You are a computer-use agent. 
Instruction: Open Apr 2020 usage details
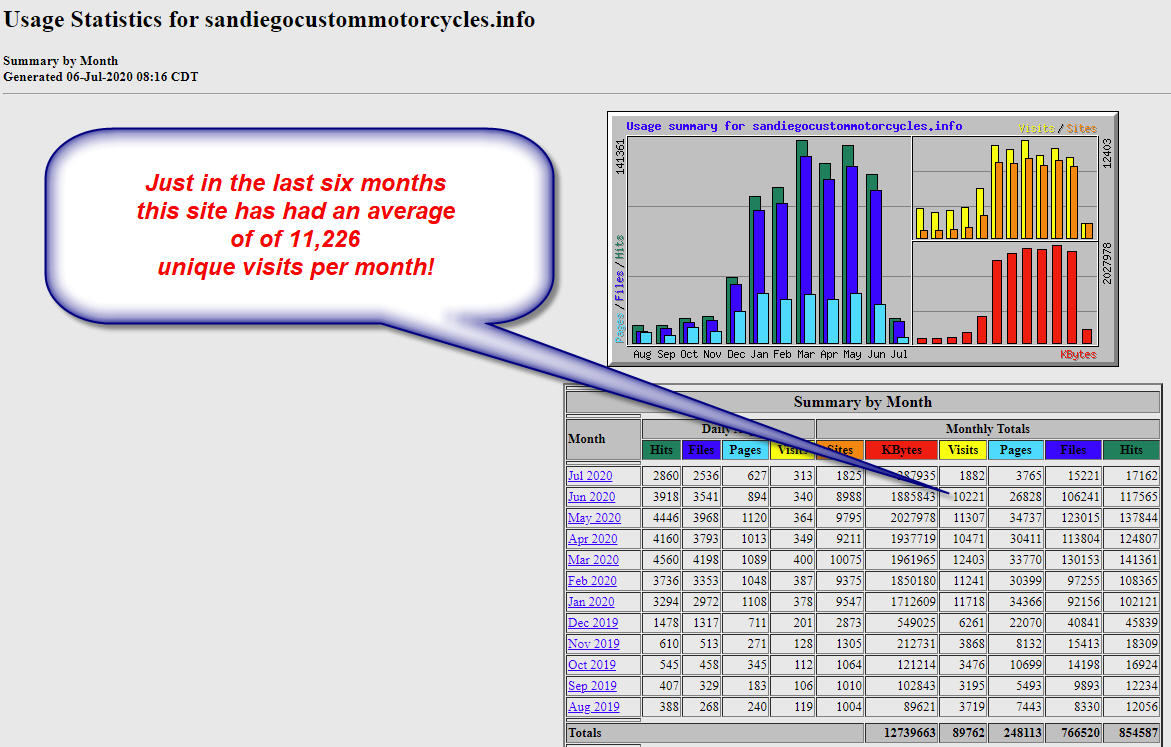point(594,539)
